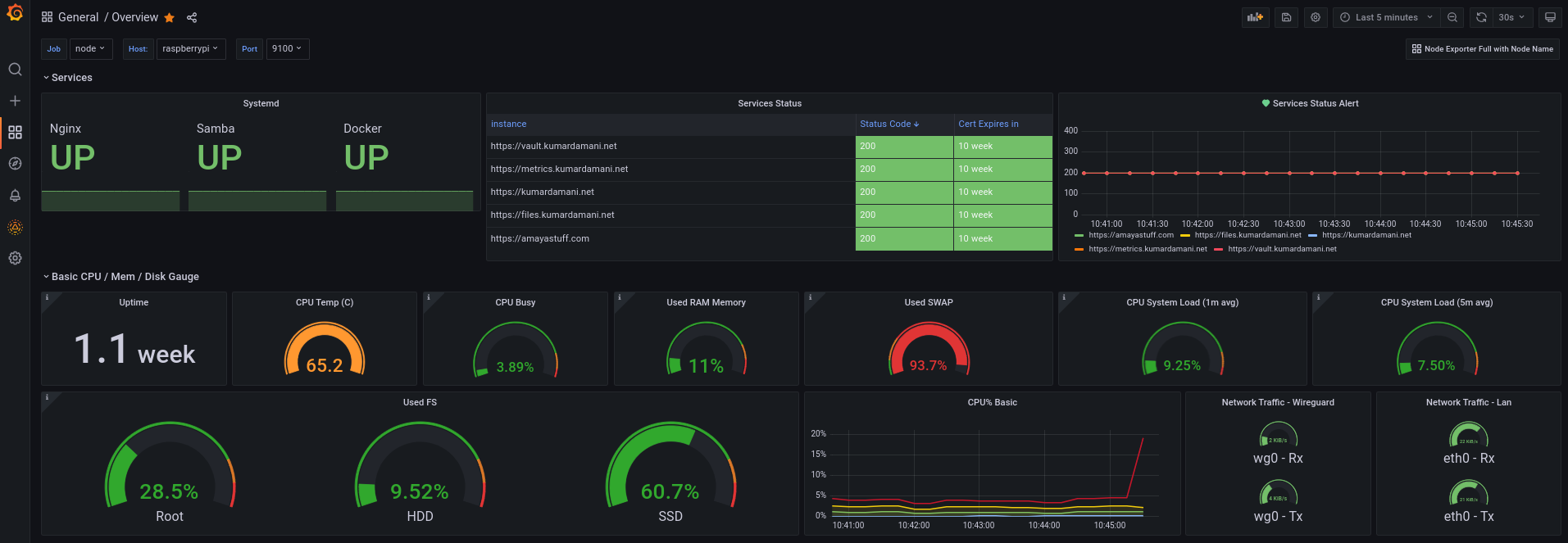Click the Cert Expires in column header
The width and height of the screenshot is (1568, 543).
(989, 124)
